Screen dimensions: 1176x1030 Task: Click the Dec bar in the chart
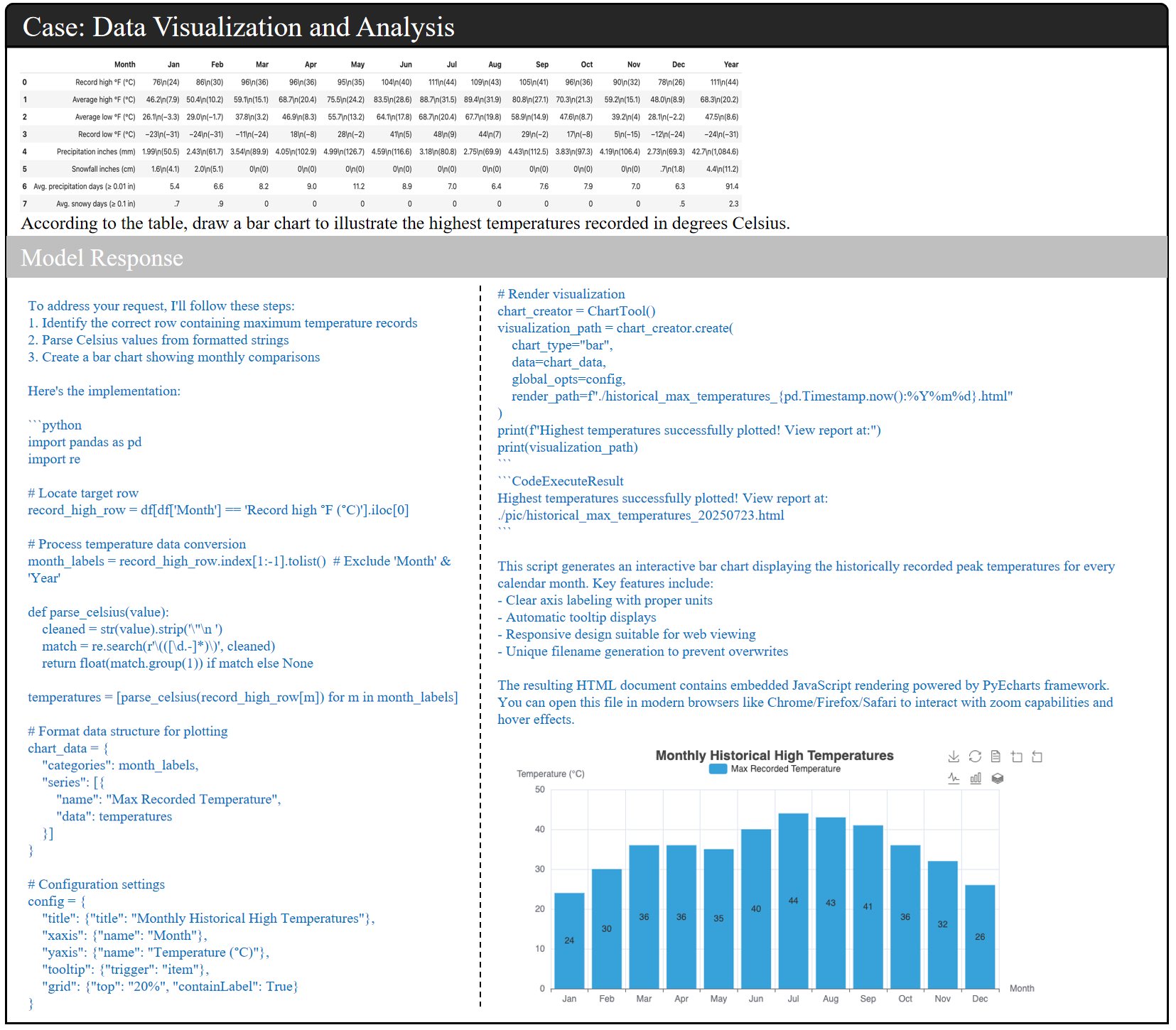click(980, 936)
